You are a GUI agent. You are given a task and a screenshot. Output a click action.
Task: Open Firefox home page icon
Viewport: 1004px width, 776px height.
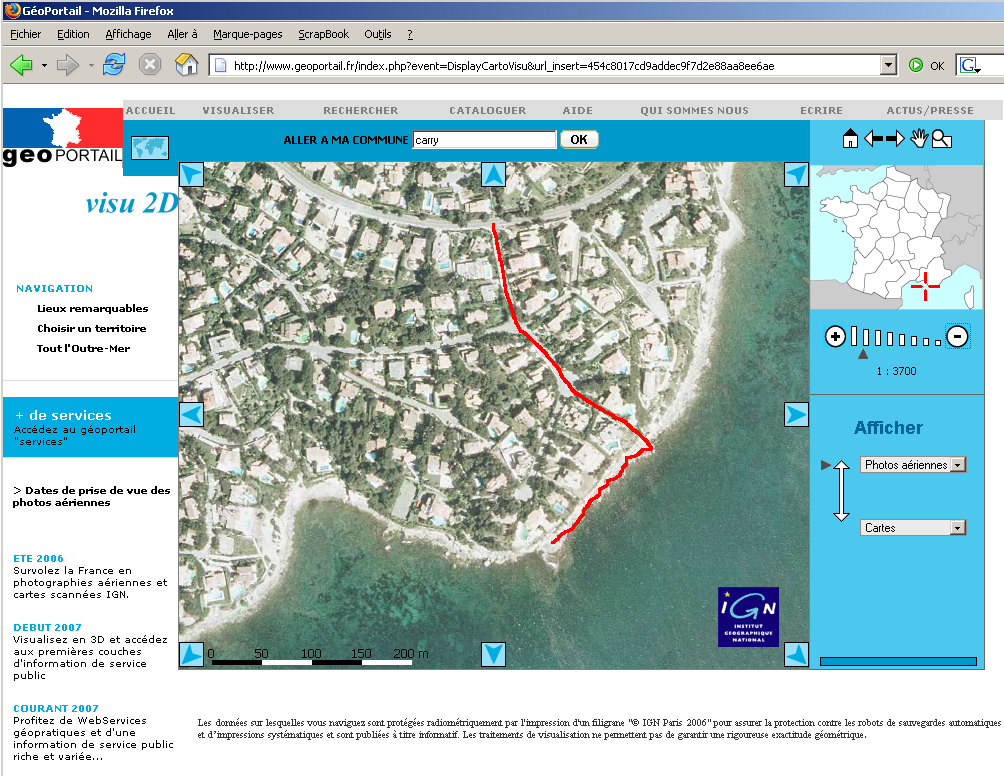point(186,65)
